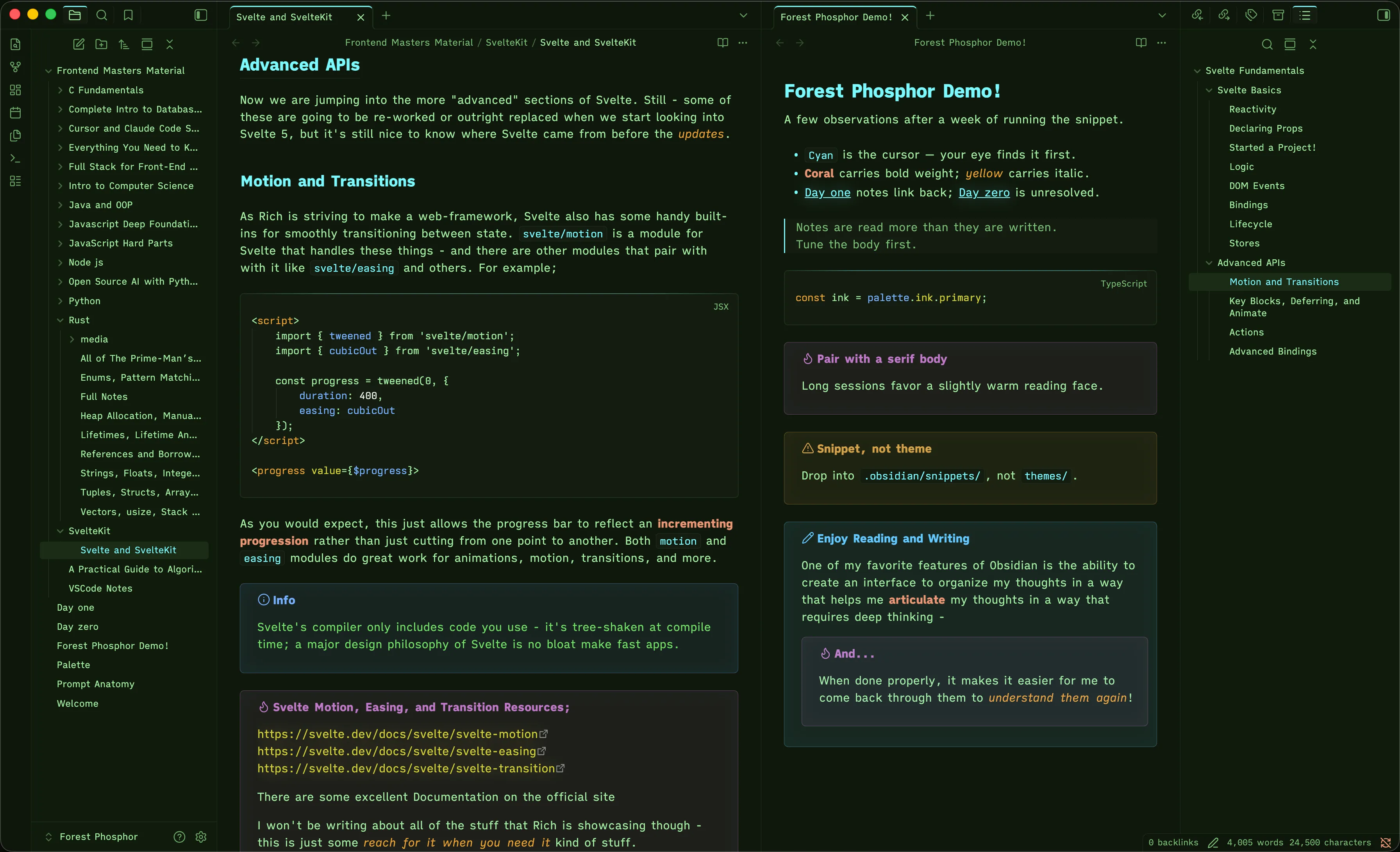Screen dimensions: 1400x852
Task: Open Palette note in file explorer
Action: 73,665
